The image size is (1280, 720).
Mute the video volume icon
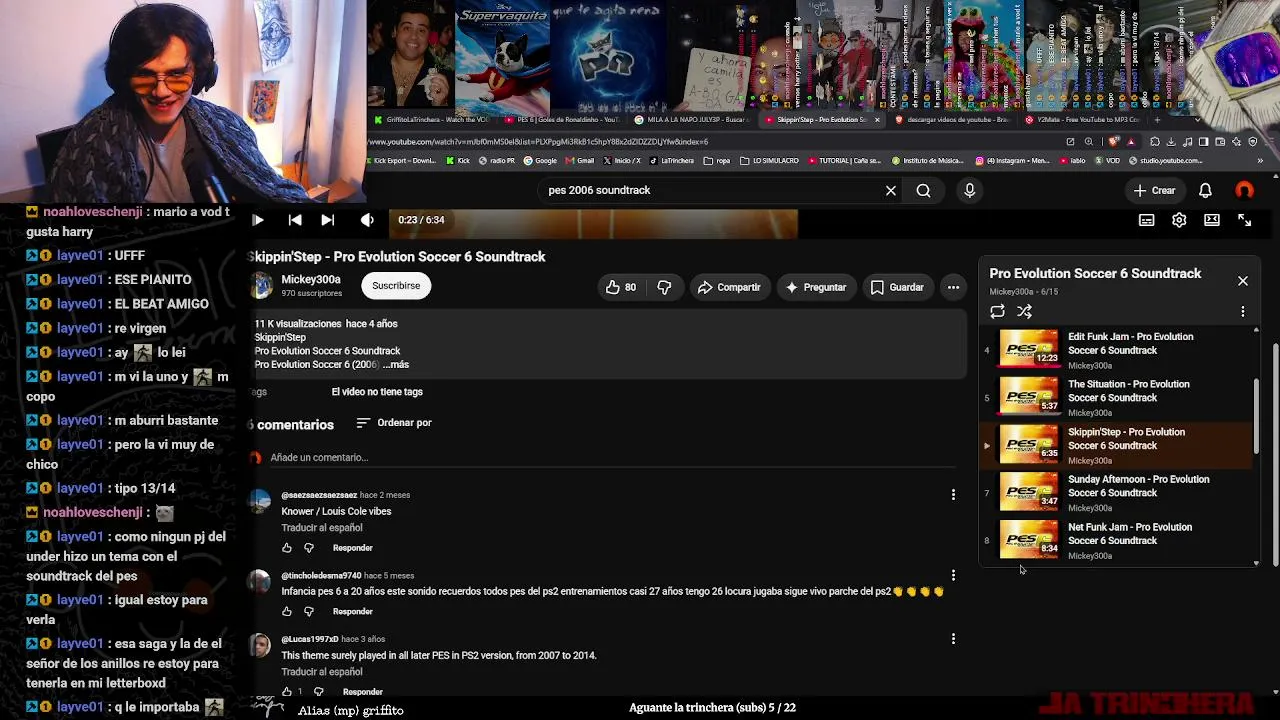pyautogui.click(x=367, y=220)
